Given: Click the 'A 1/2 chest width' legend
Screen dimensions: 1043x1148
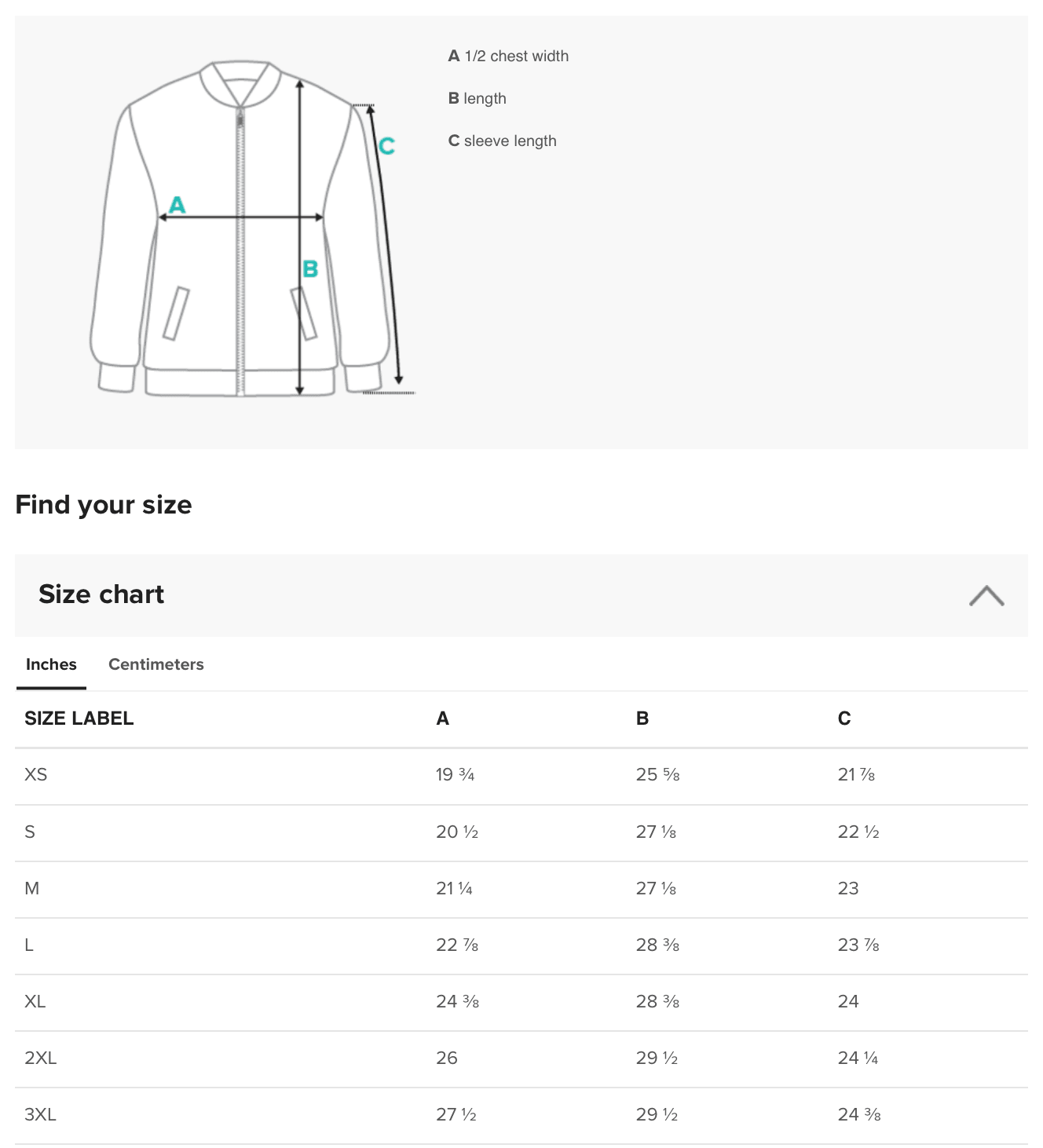Looking at the screenshot, I should tap(508, 57).
